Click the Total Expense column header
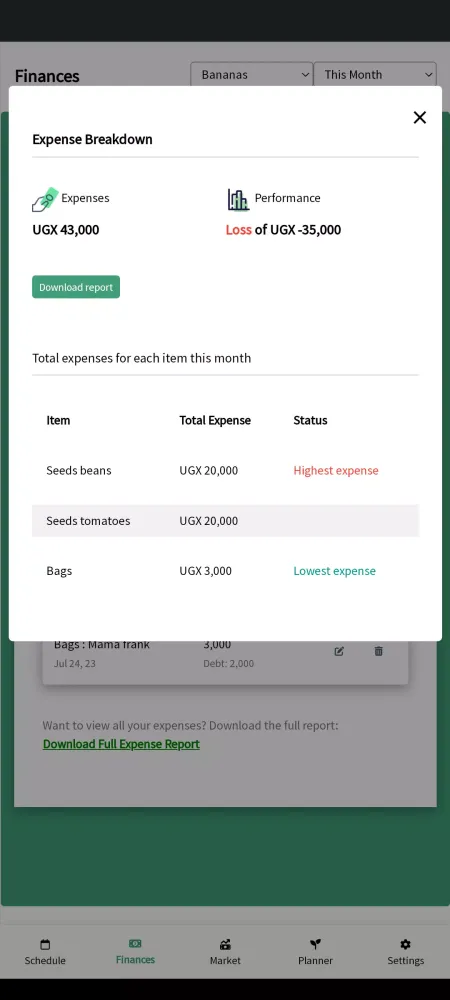The image size is (450, 1000). (215, 420)
